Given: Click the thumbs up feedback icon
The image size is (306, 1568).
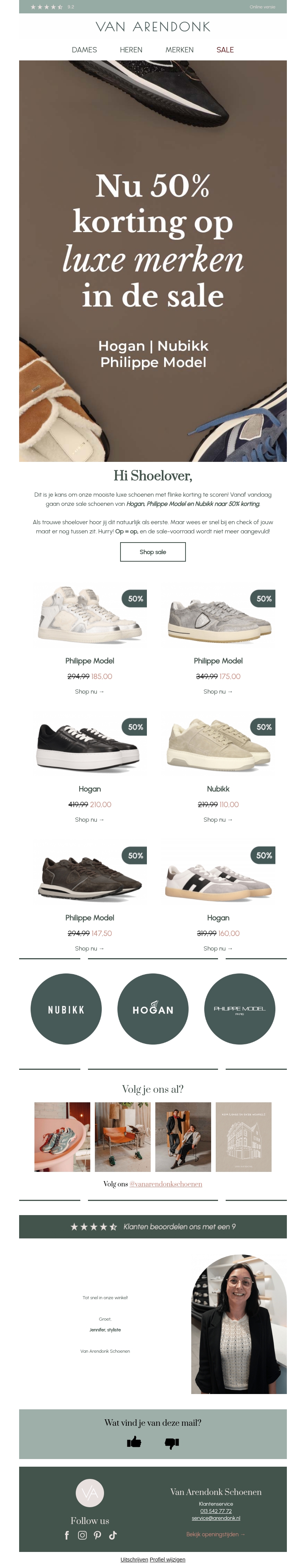Looking at the screenshot, I should [134, 1441].
